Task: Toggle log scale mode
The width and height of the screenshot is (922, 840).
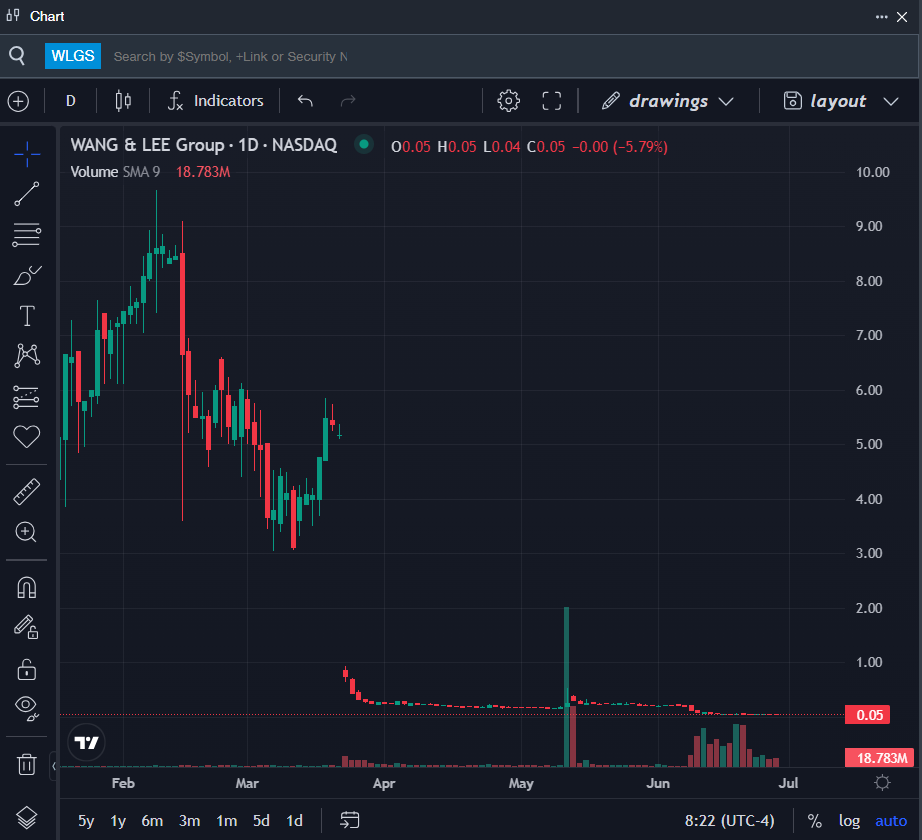Action: (x=849, y=821)
